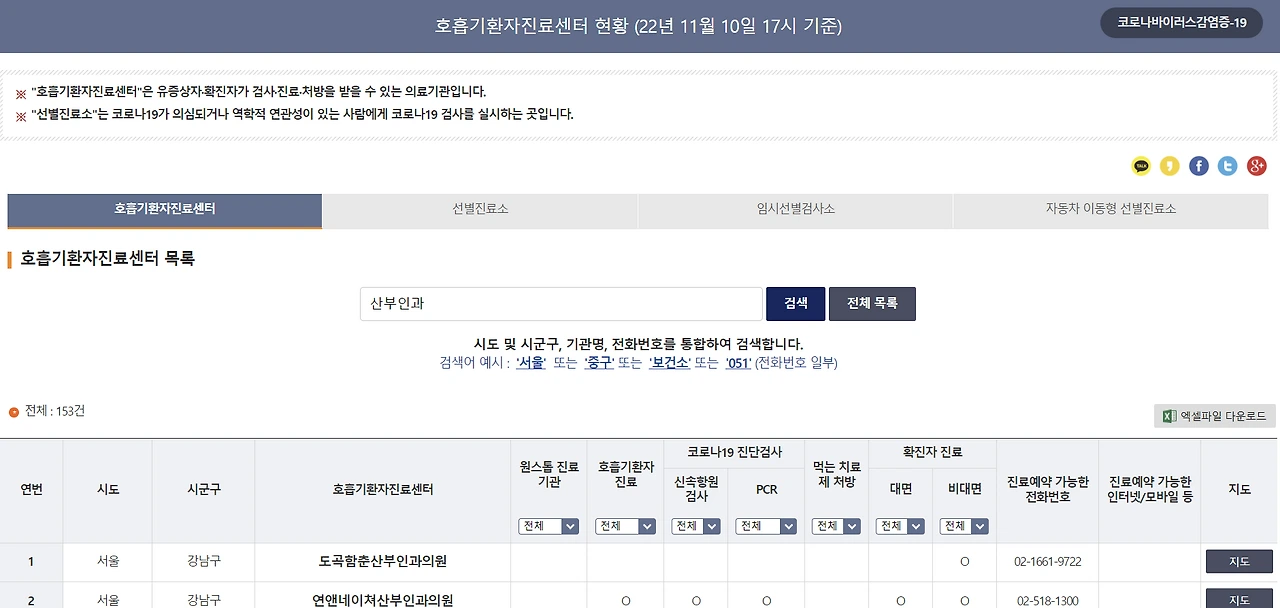Follow the '보건소' example search link
This screenshot has height=608, width=1280.
point(669,363)
